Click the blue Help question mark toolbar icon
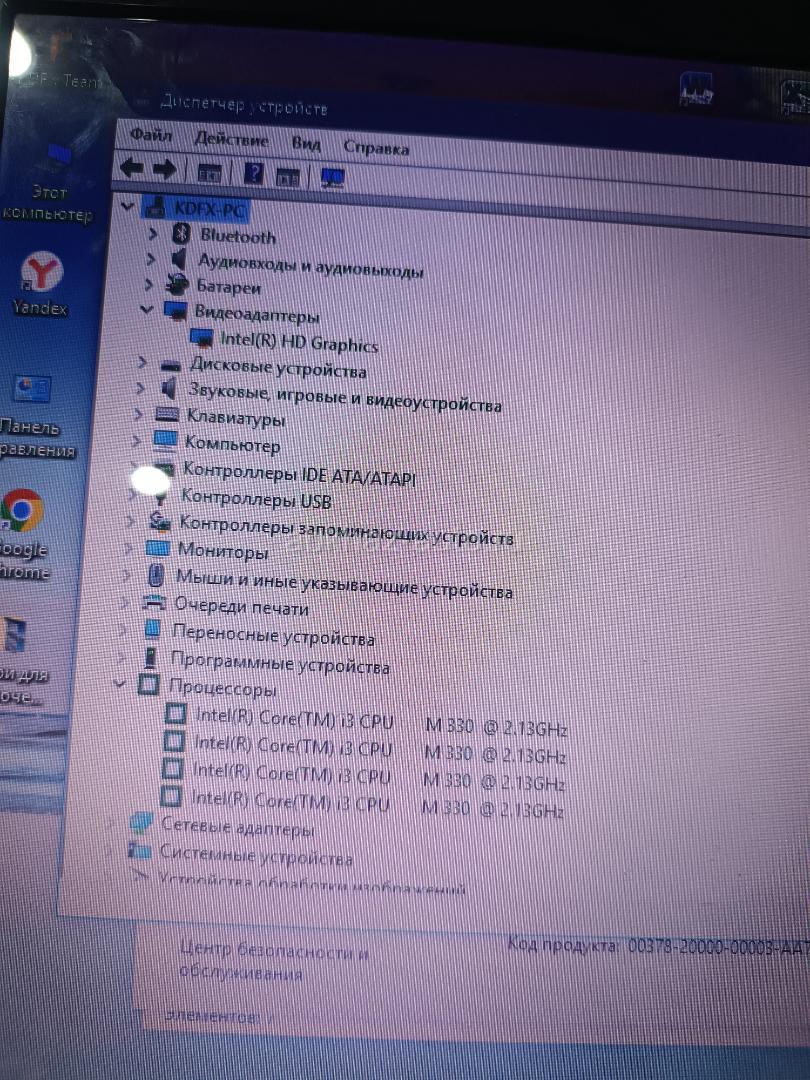810x1080 pixels. point(254,173)
